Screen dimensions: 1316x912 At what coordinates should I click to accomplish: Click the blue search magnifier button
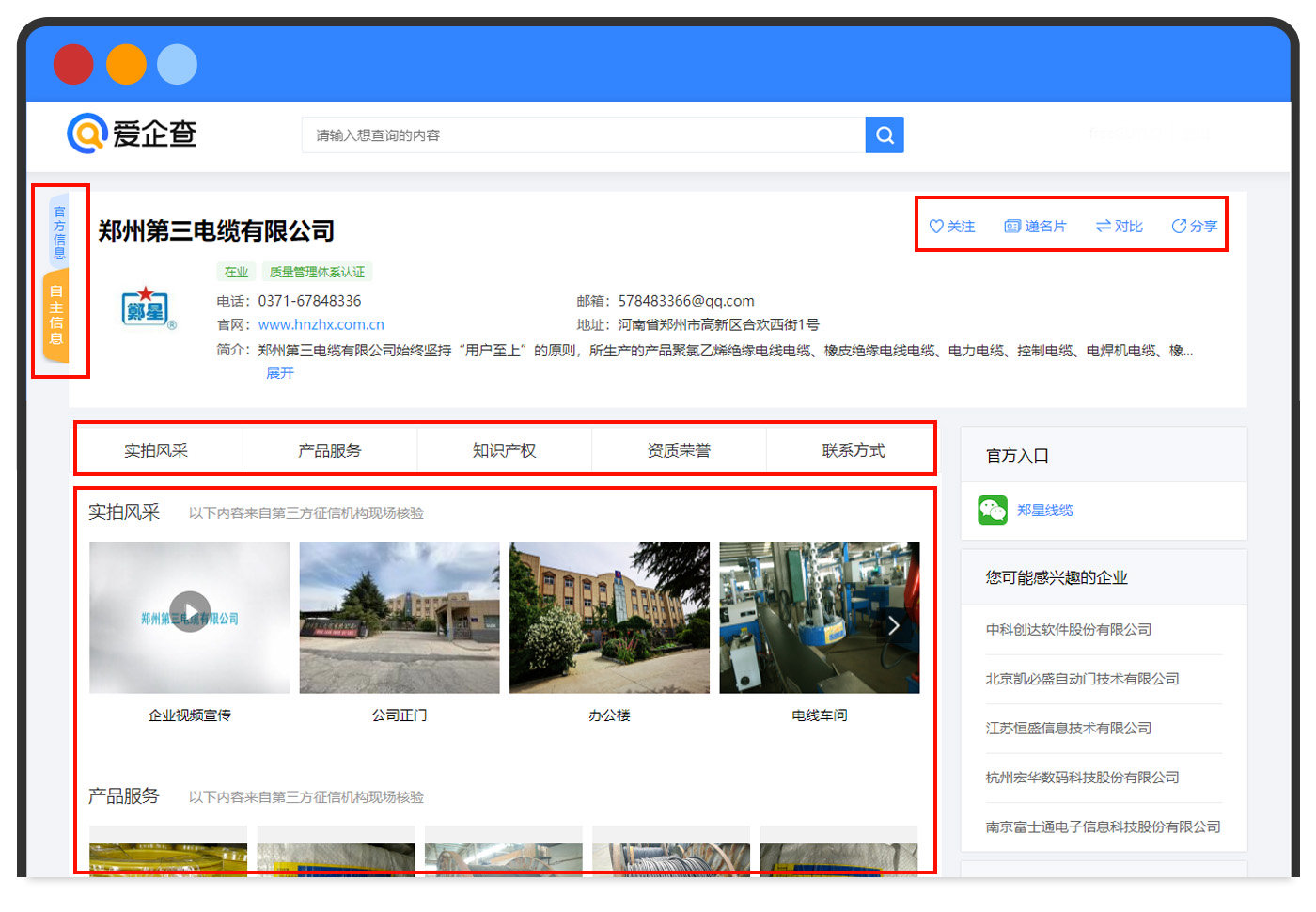pyautogui.click(x=885, y=135)
